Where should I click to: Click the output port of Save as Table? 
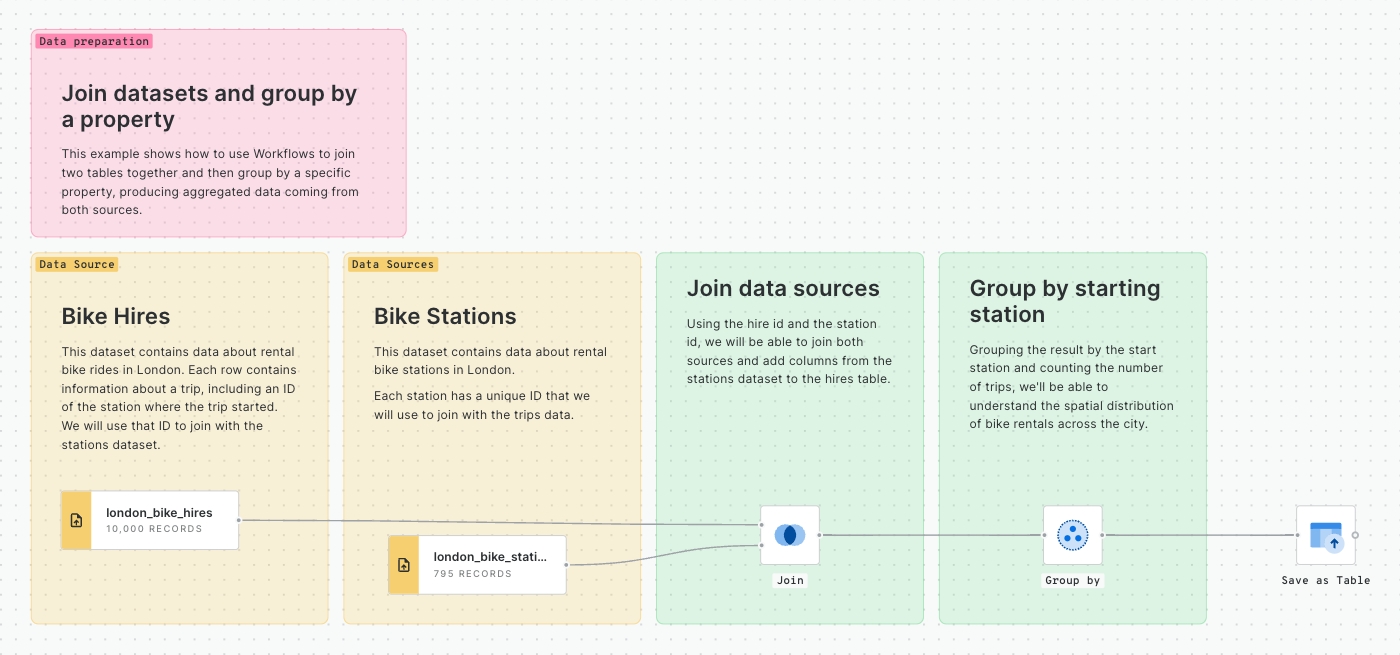pyautogui.click(x=1355, y=535)
